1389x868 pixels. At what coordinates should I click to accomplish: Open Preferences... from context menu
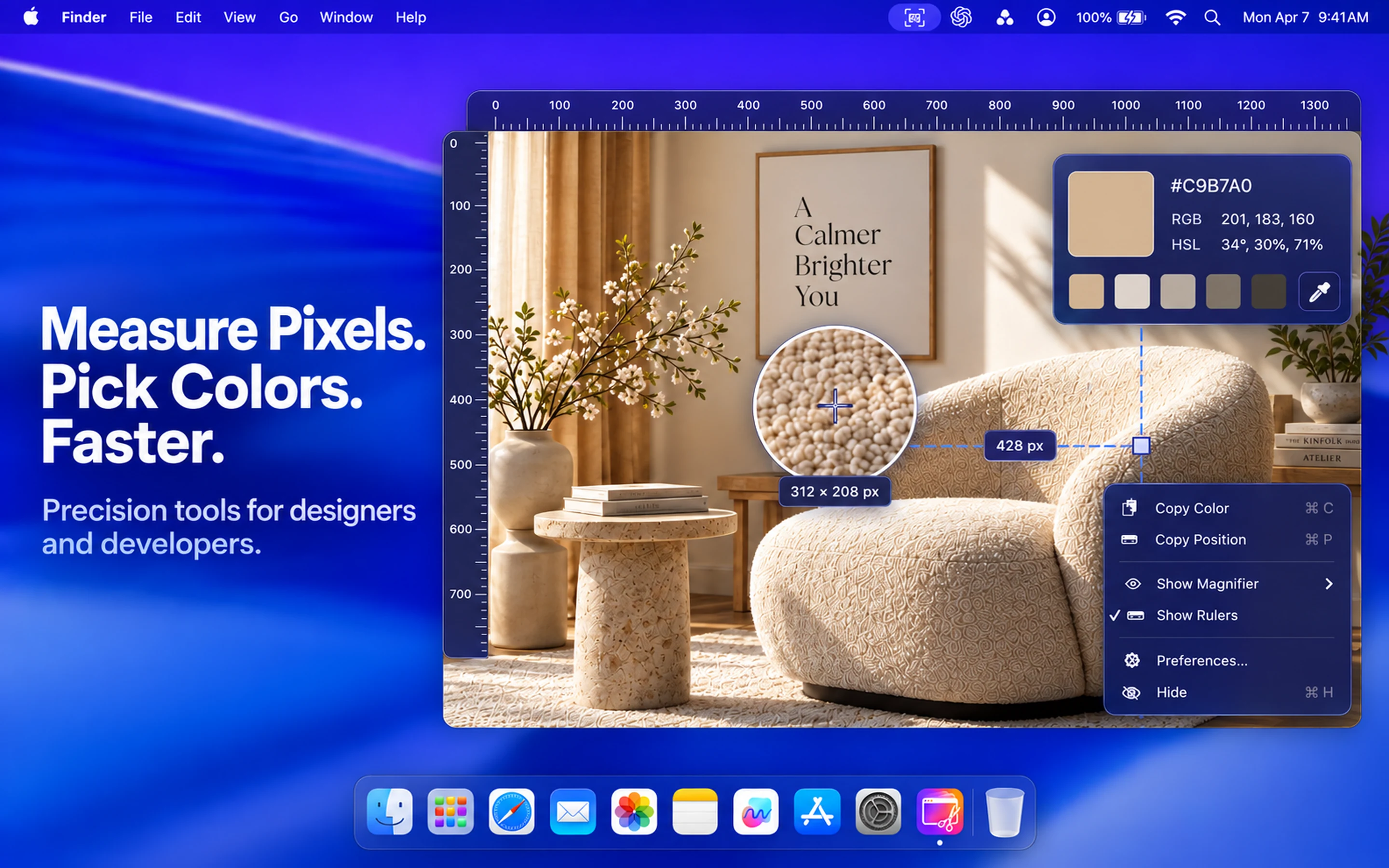pos(1226,660)
